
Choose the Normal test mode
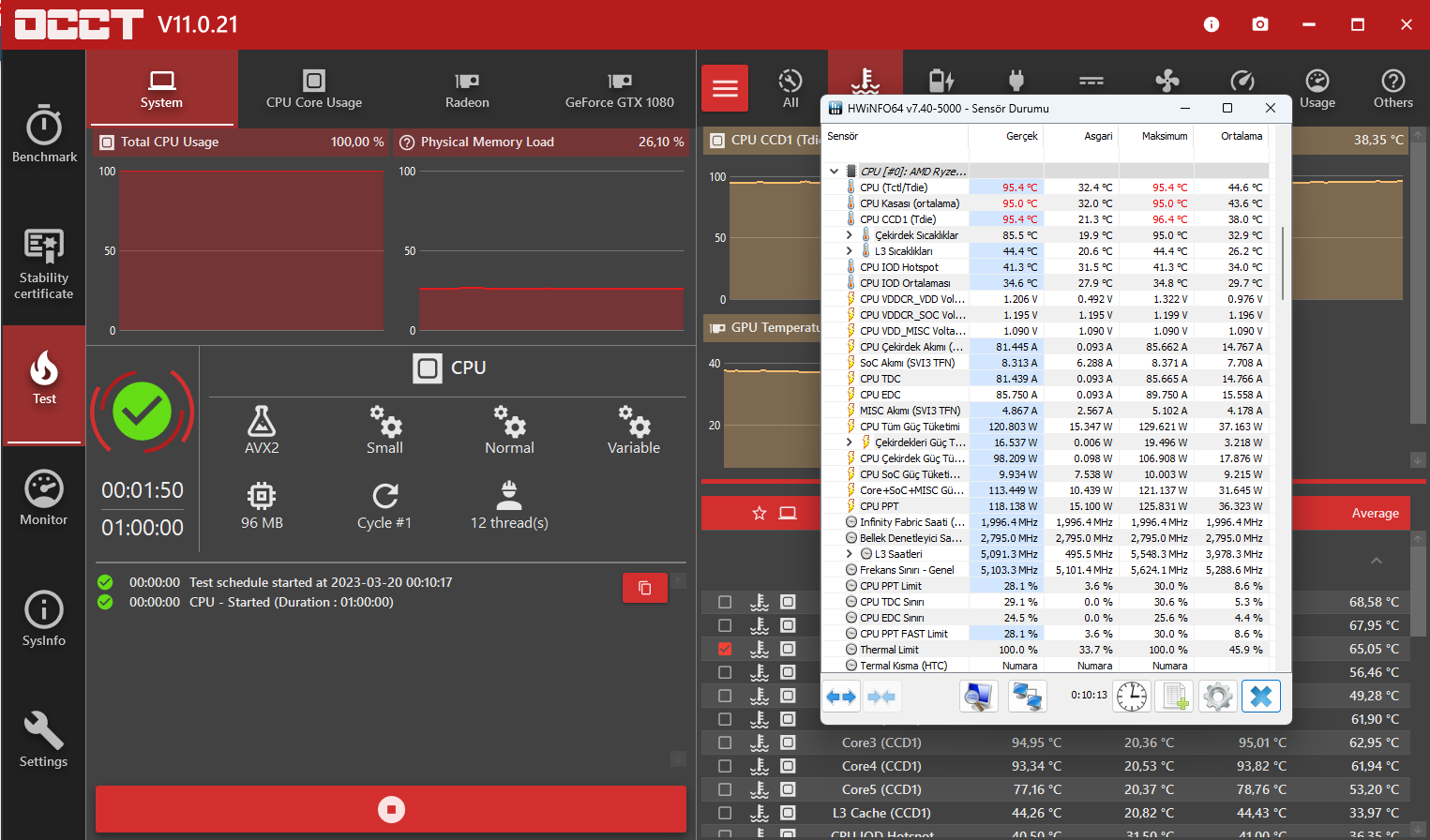[509, 430]
